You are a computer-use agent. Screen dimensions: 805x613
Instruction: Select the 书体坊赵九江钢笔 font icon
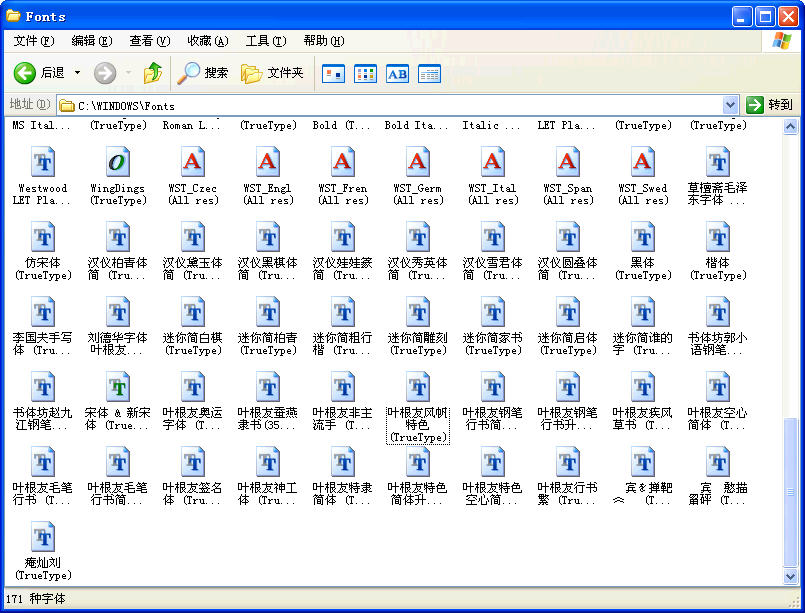[x=43, y=387]
